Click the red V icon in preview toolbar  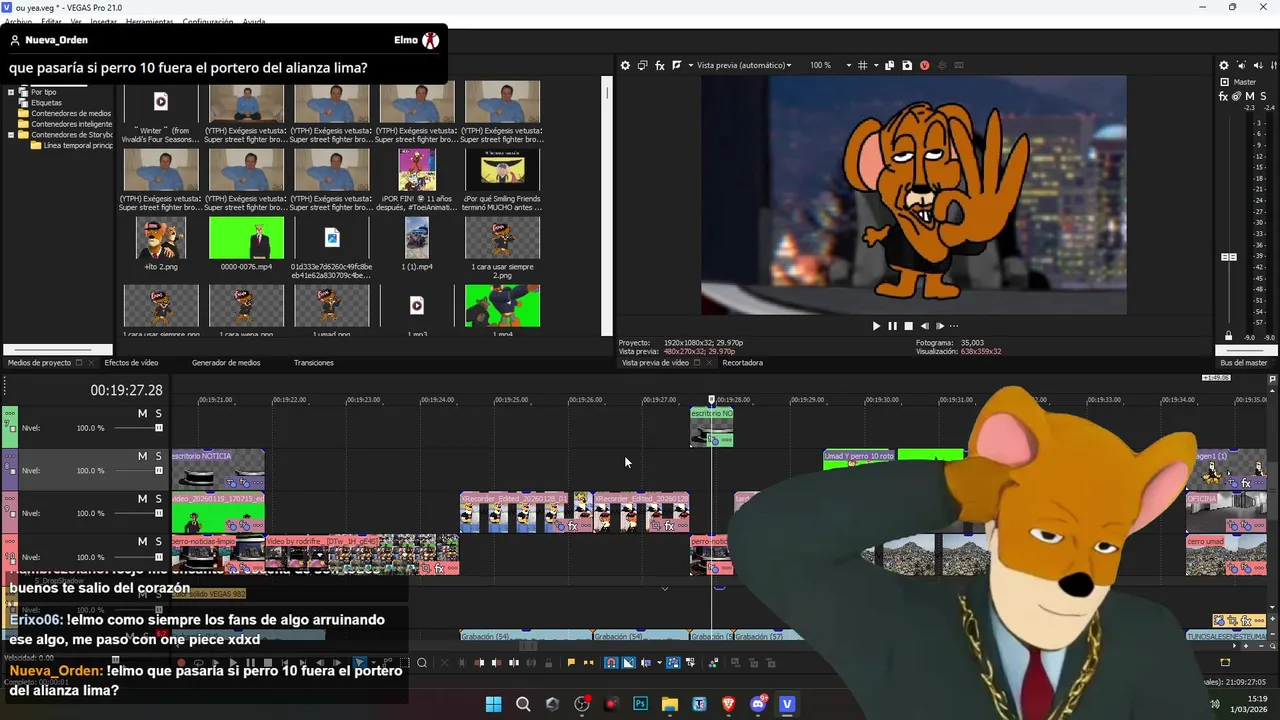pyautogui.click(x=924, y=65)
